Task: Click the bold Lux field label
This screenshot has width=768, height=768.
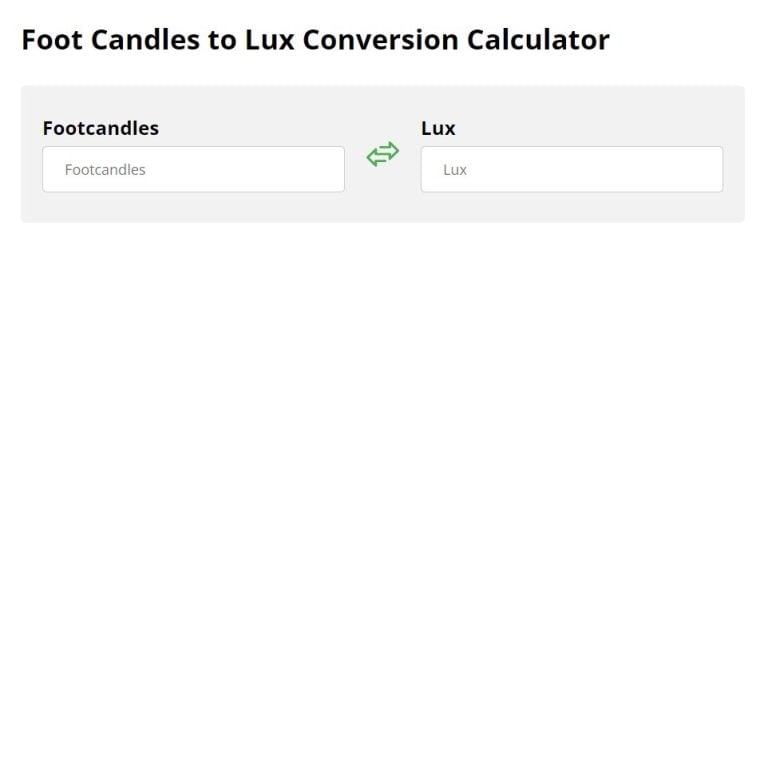Action: pos(438,128)
